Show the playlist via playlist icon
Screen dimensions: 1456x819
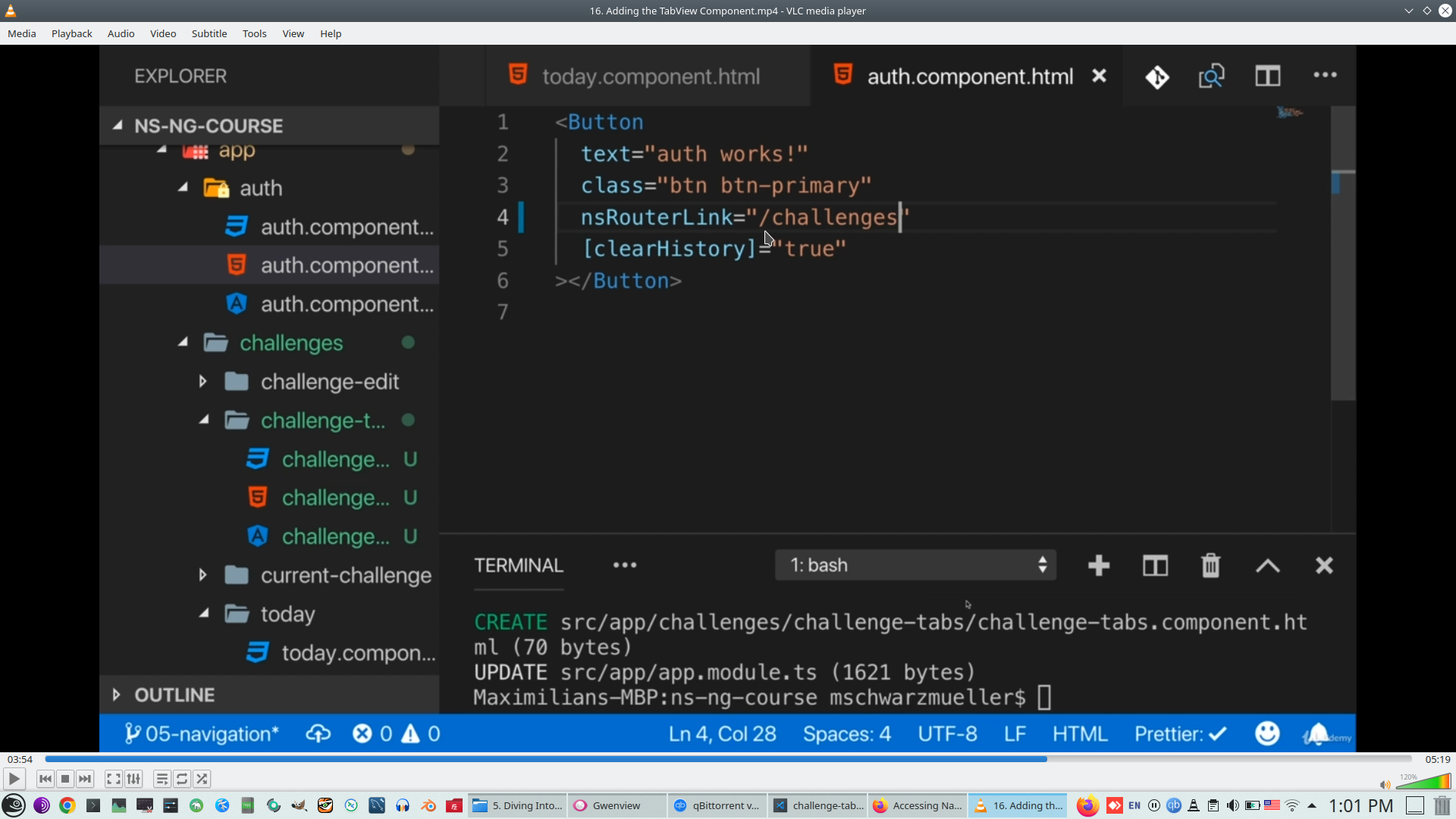point(162,779)
